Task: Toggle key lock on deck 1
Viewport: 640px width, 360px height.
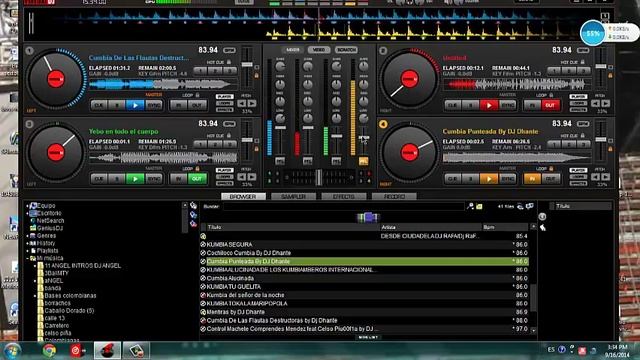Action: coord(257,76)
